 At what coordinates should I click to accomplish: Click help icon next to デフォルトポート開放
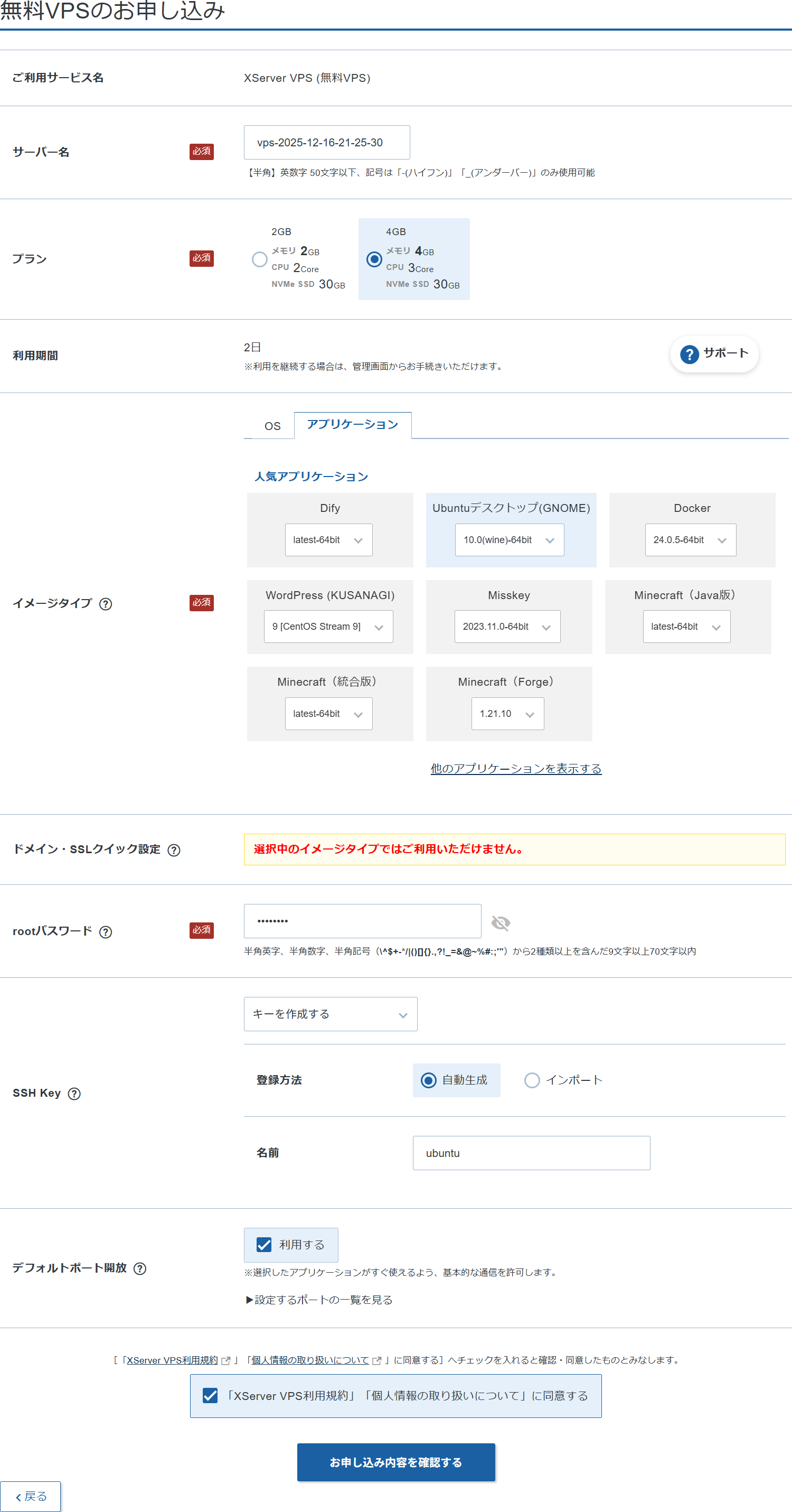[x=139, y=1268]
